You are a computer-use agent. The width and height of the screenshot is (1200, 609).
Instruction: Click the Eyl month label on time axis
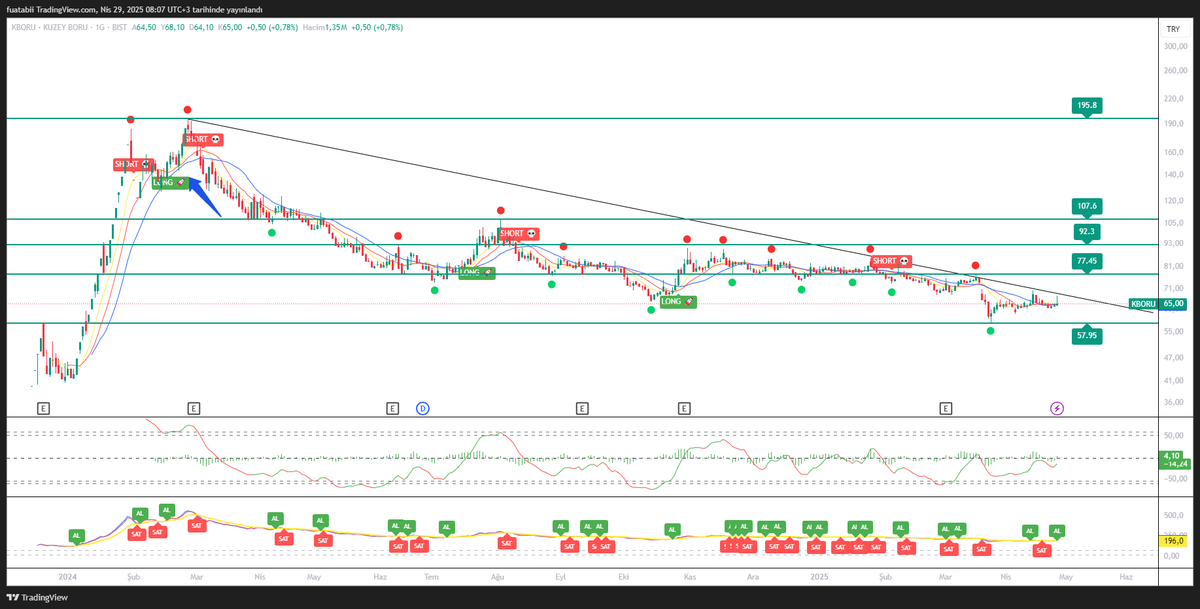(x=561, y=577)
